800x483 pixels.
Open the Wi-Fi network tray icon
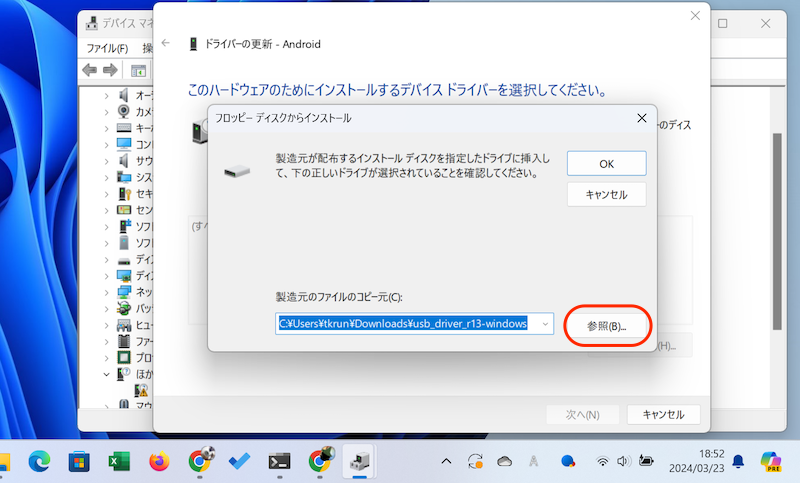pos(603,461)
